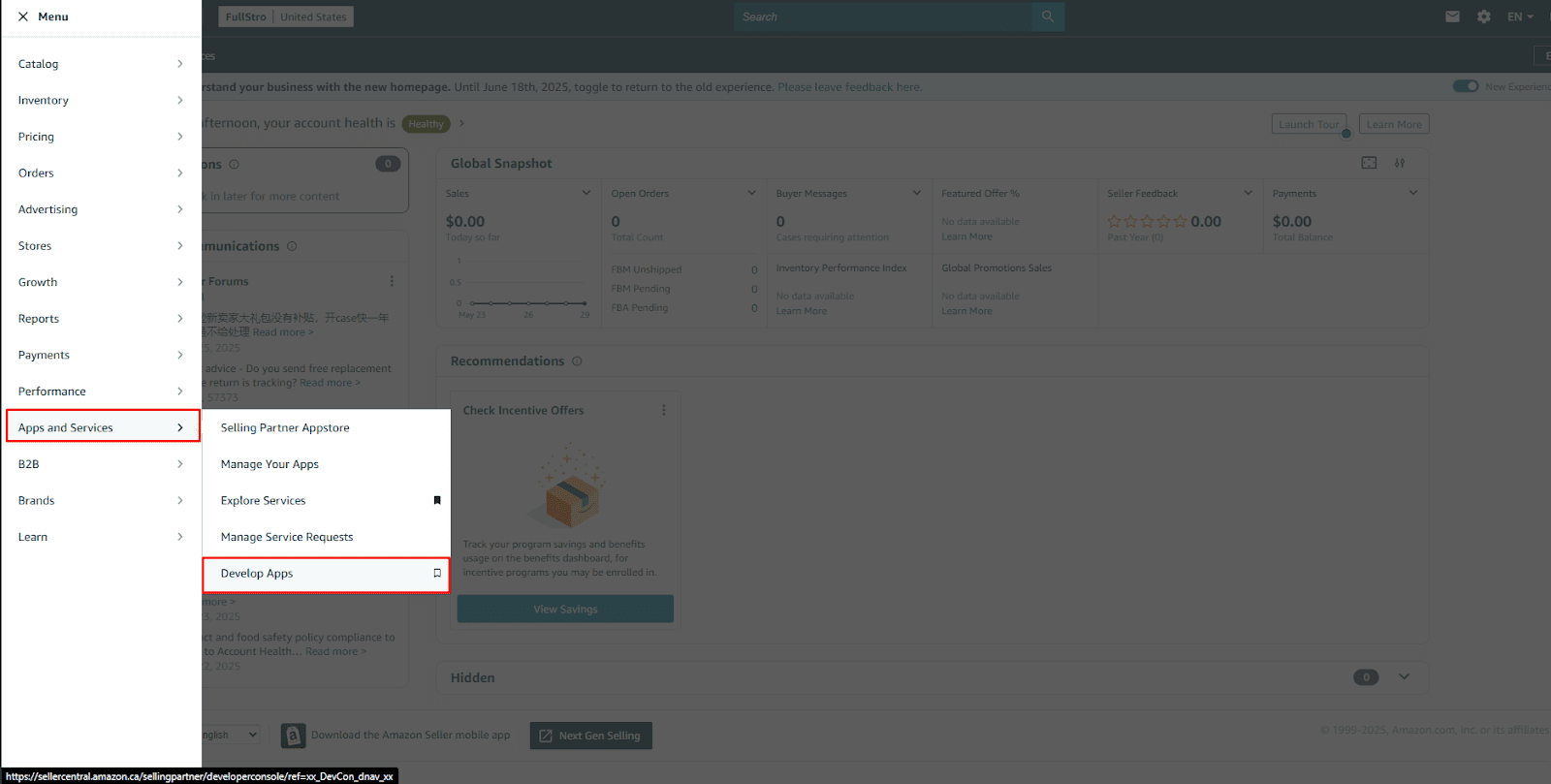
Task: Close the menu with the X icon
Action: point(23,16)
